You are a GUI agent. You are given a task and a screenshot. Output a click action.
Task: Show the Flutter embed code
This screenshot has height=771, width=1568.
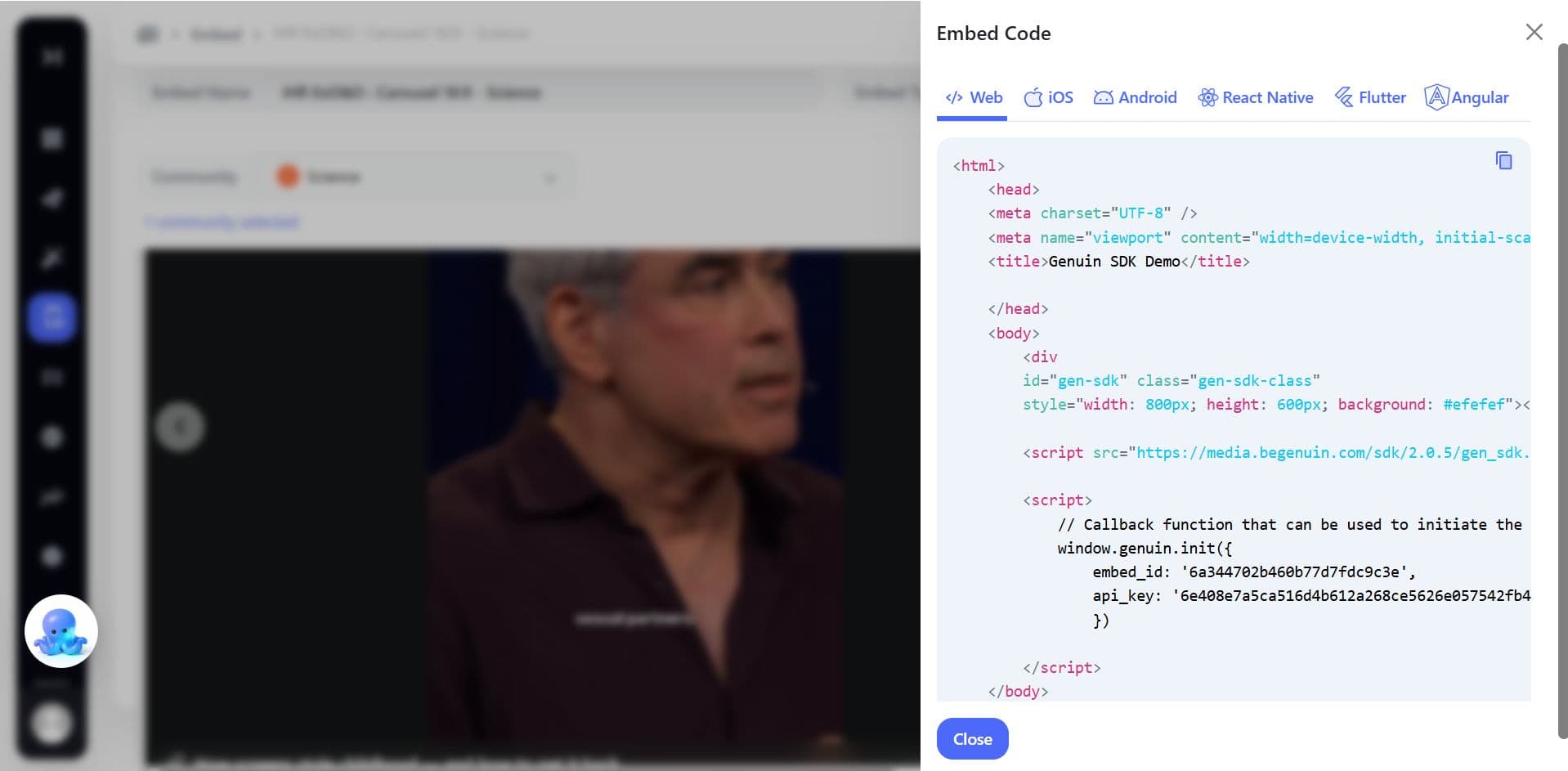coord(1370,97)
